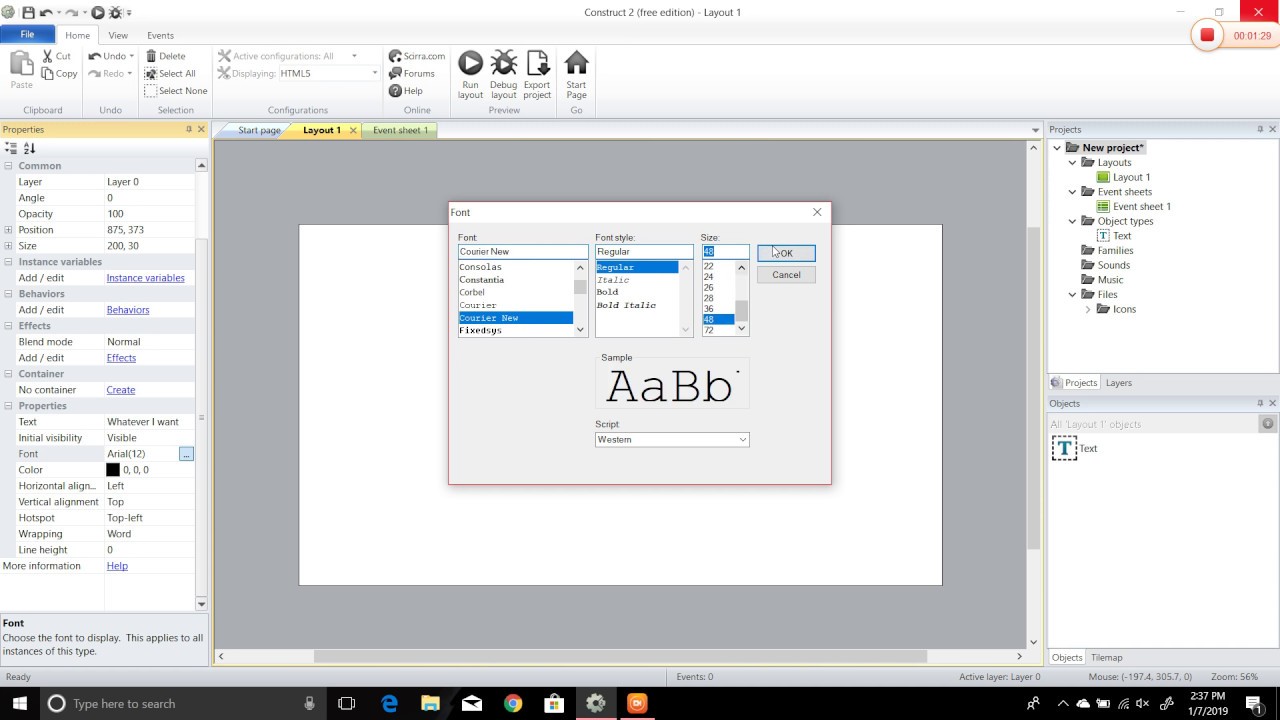Click the Paste clipboard icon
This screenshot has height=720, width=1280.
[x=22, y=64]
